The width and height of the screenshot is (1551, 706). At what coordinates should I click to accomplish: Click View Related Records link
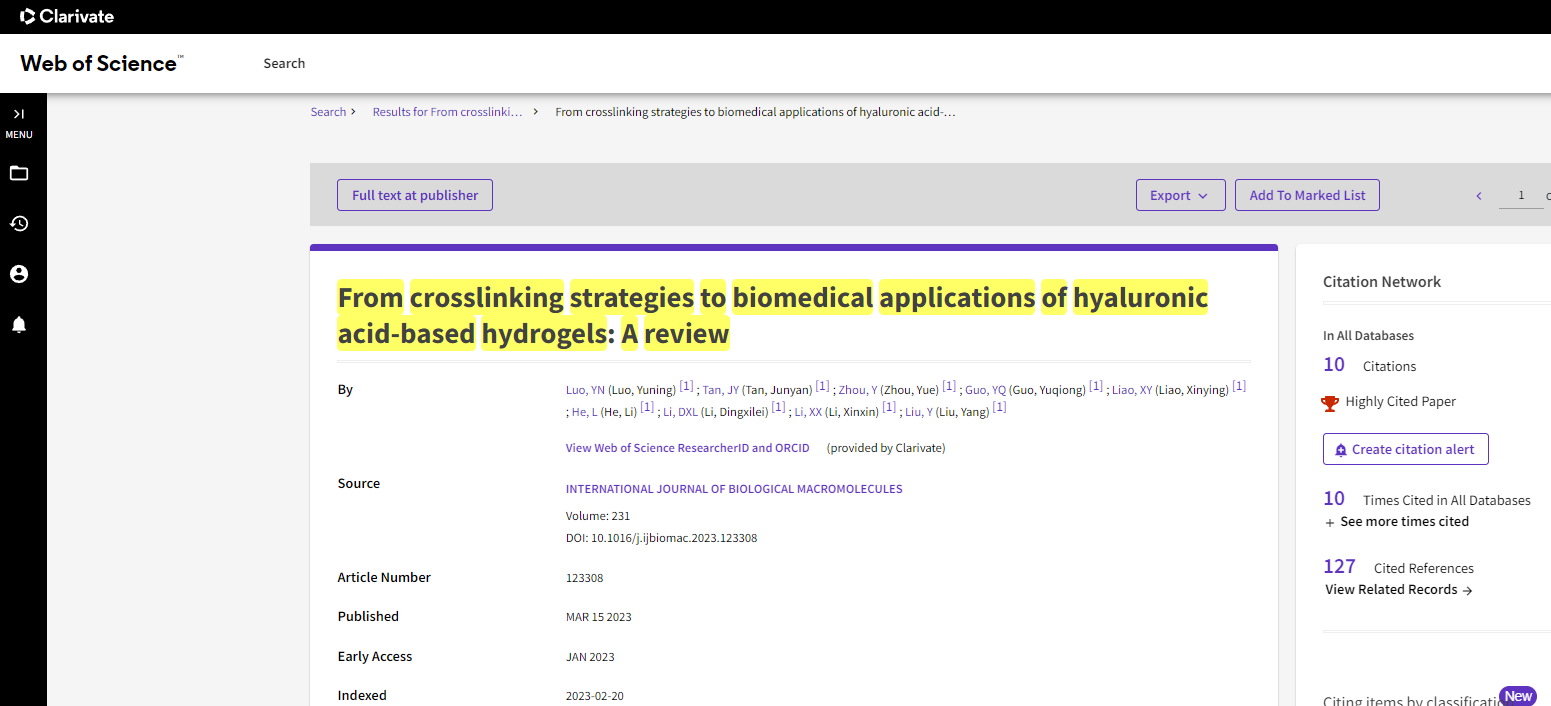click(x=1398, y=590)
